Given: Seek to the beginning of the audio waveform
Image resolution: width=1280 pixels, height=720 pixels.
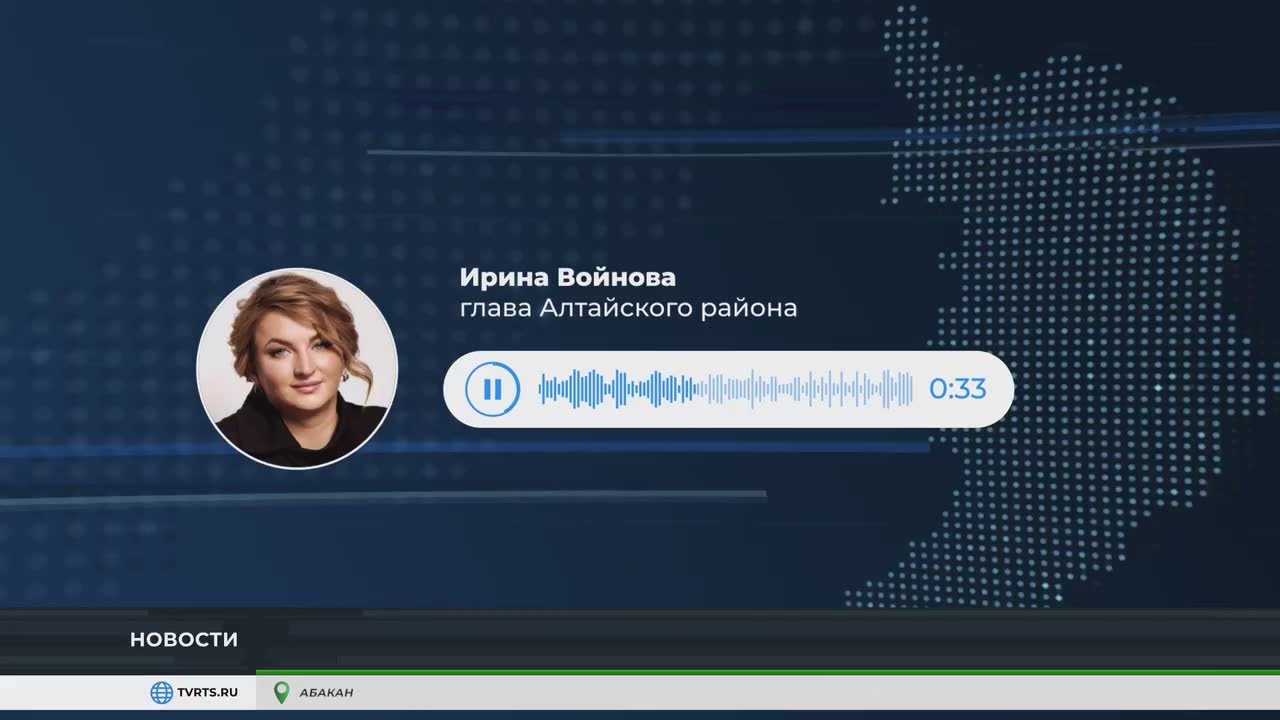Looking at the screenshot, I should [542, 389].
